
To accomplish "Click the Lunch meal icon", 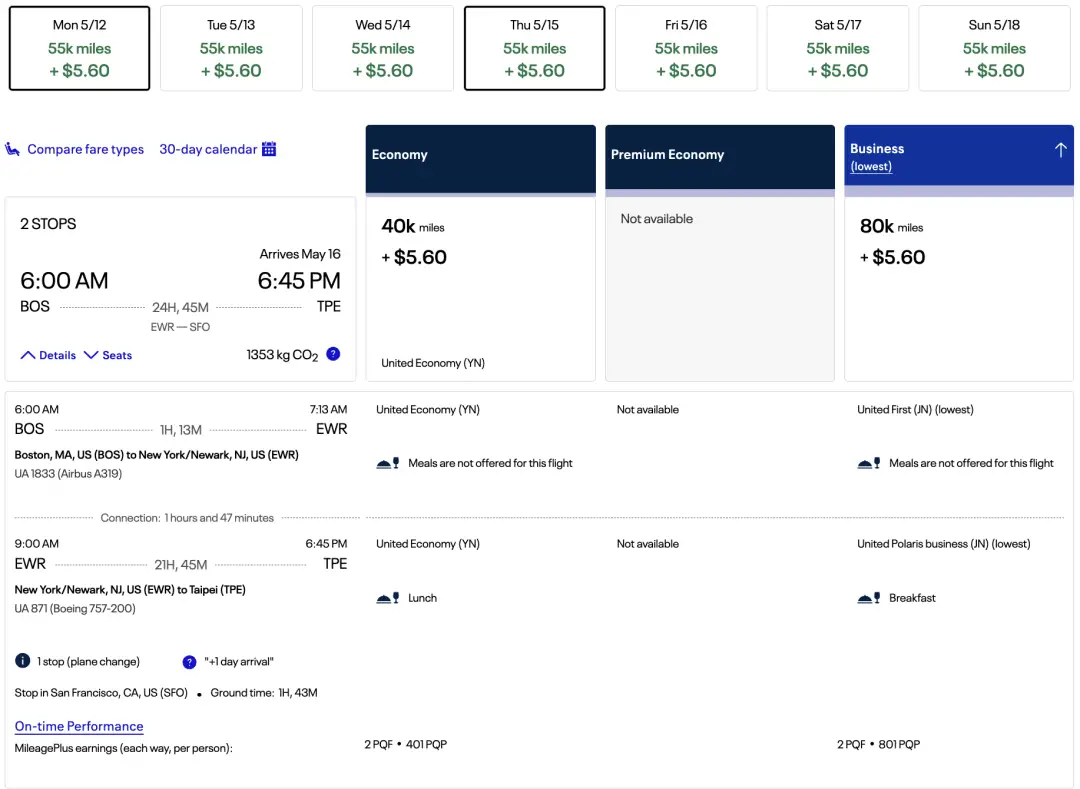I will click(388, 598).
